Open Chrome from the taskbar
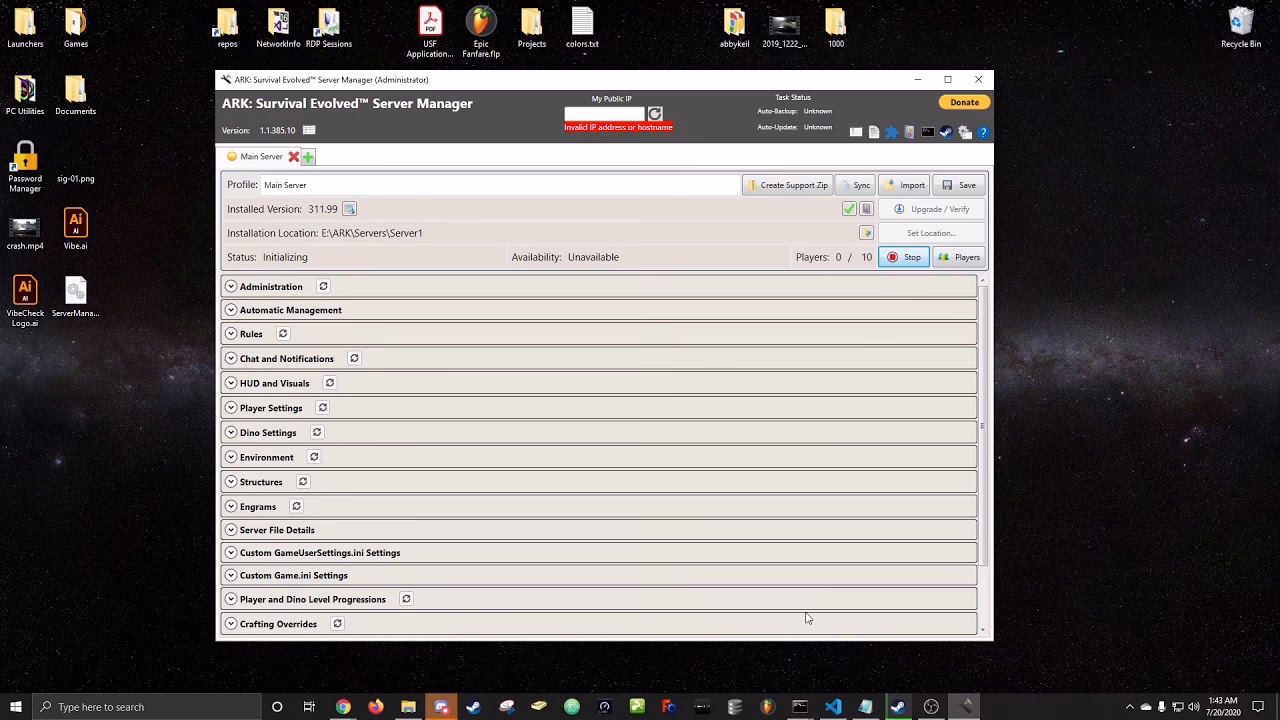This screenshot has height=720, width=1280. coord(343,707)
